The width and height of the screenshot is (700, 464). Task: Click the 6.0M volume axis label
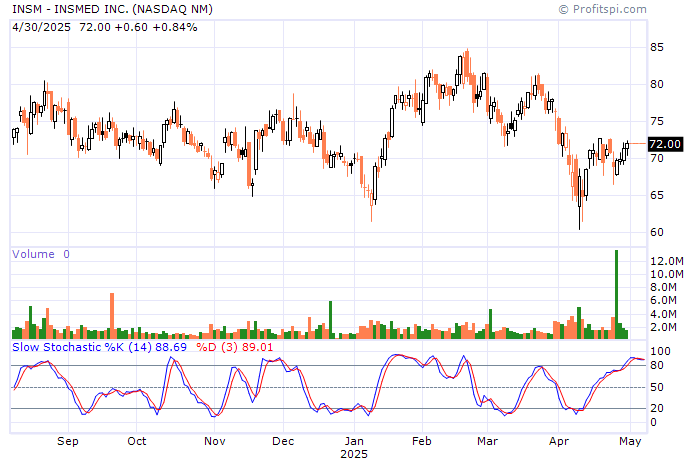(x=663, y=301)
